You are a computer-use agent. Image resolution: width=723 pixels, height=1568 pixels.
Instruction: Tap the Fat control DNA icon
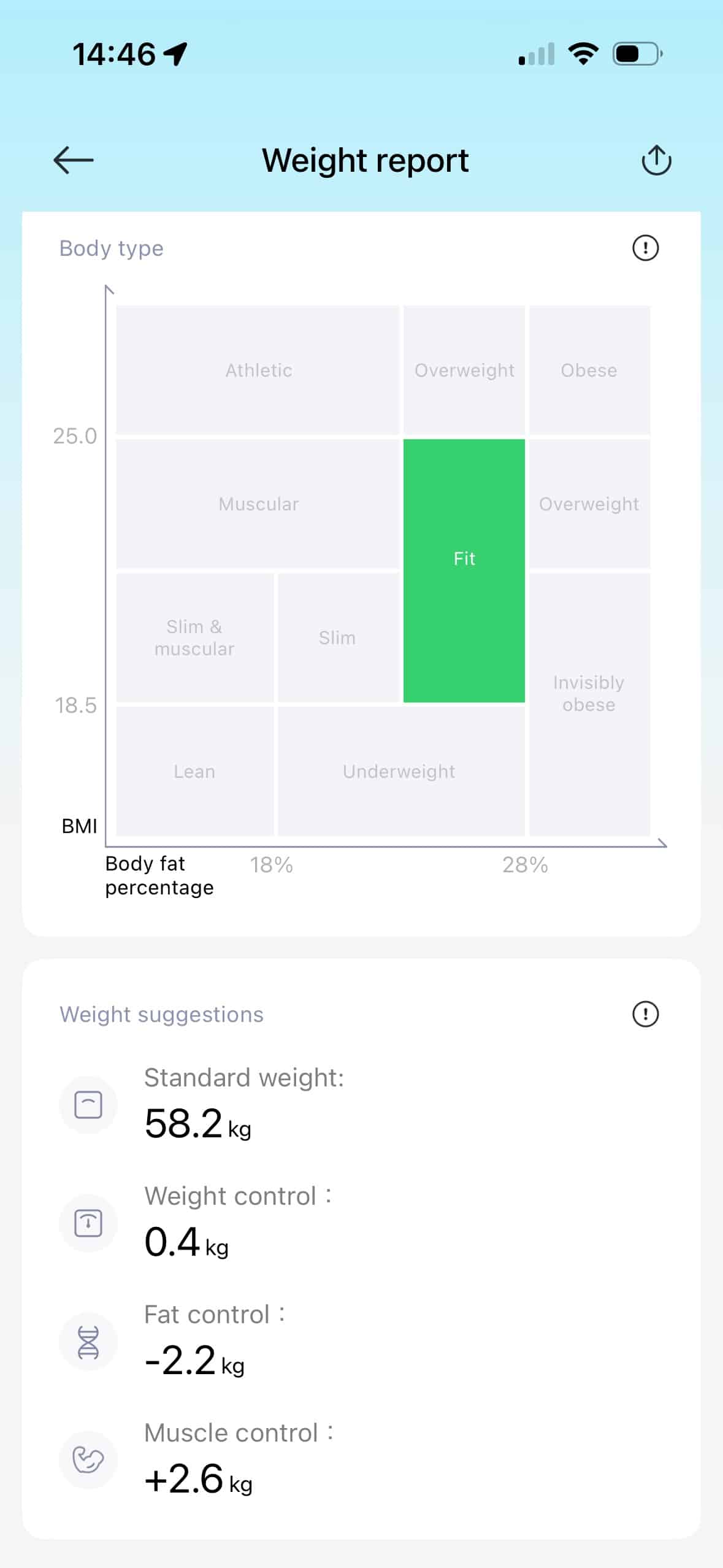88,1342
